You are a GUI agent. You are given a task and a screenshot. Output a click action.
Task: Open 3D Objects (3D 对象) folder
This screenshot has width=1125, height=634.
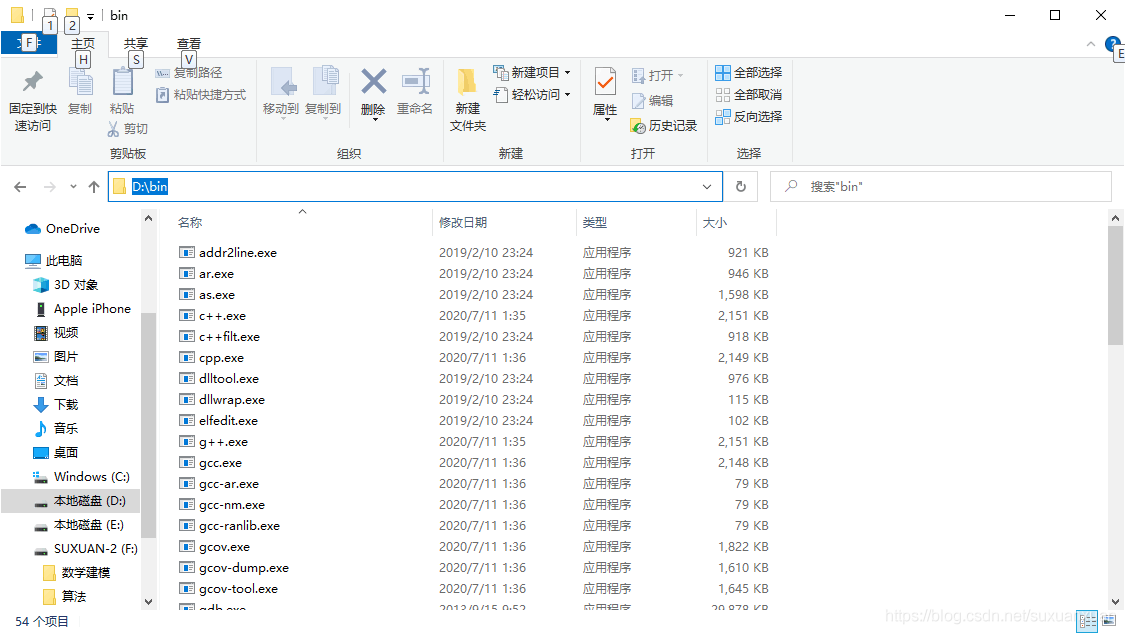66,285
